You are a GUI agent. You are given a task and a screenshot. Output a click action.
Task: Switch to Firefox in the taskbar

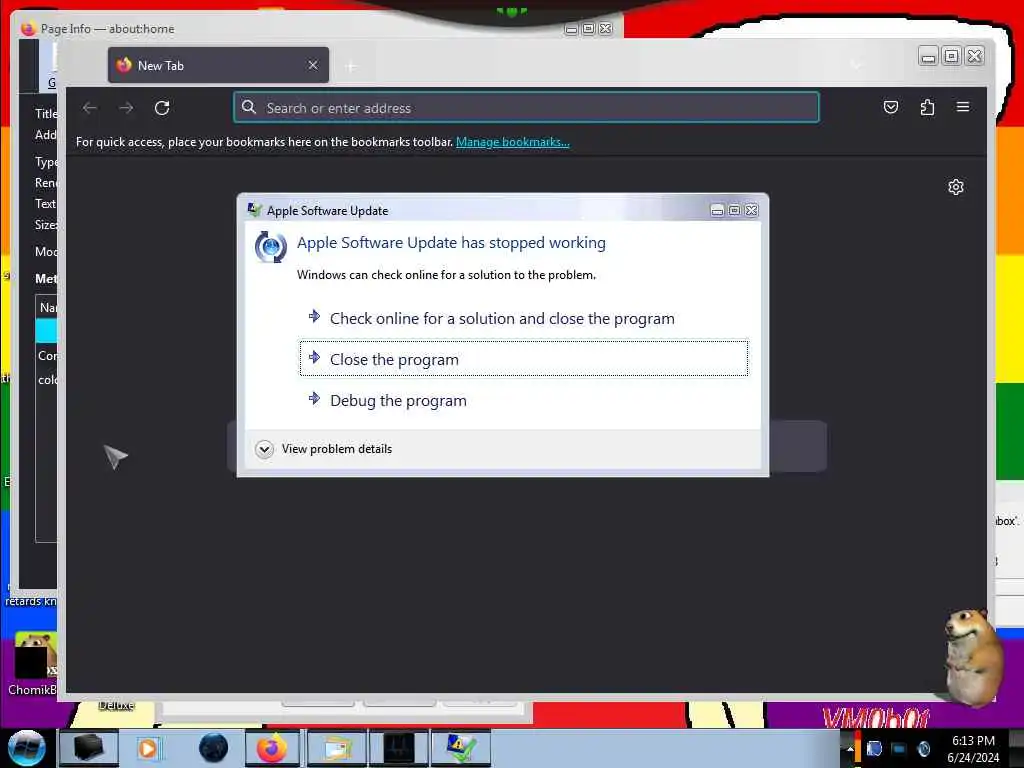pyautogui.click(x=272, y=748)
